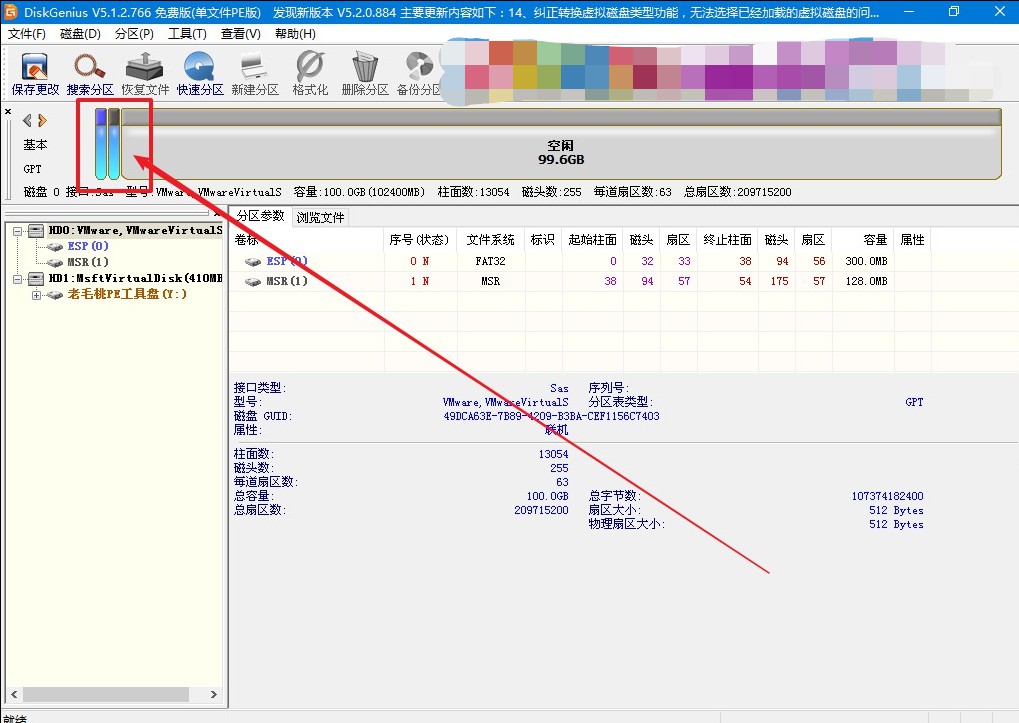
Task: Click the 容量:100.0GB(102400MB) text in disk info line
Action: coord(359,192)
